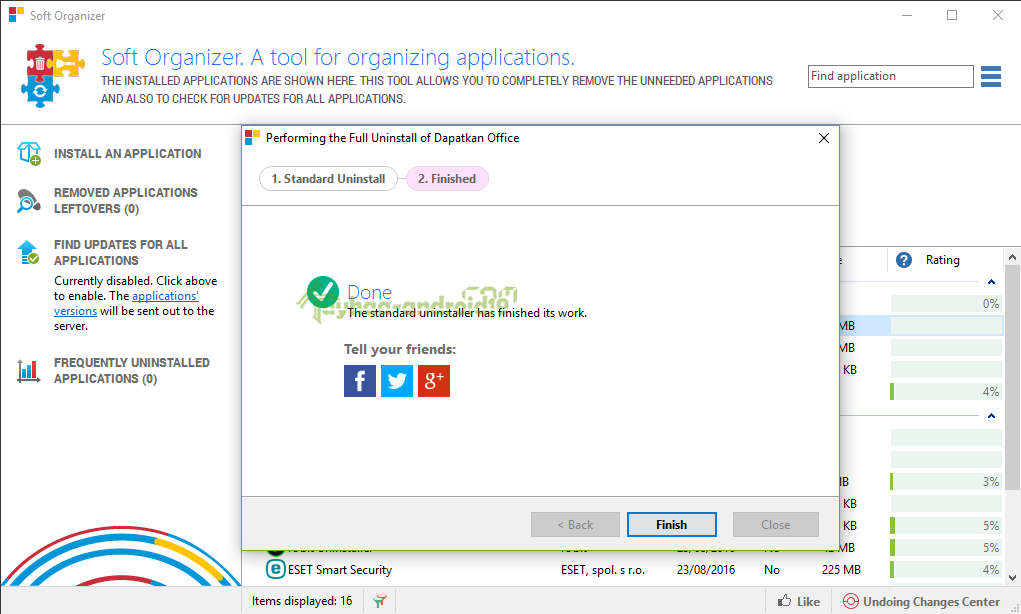Click the Find Updates arrow icon

tap(28, 253)
